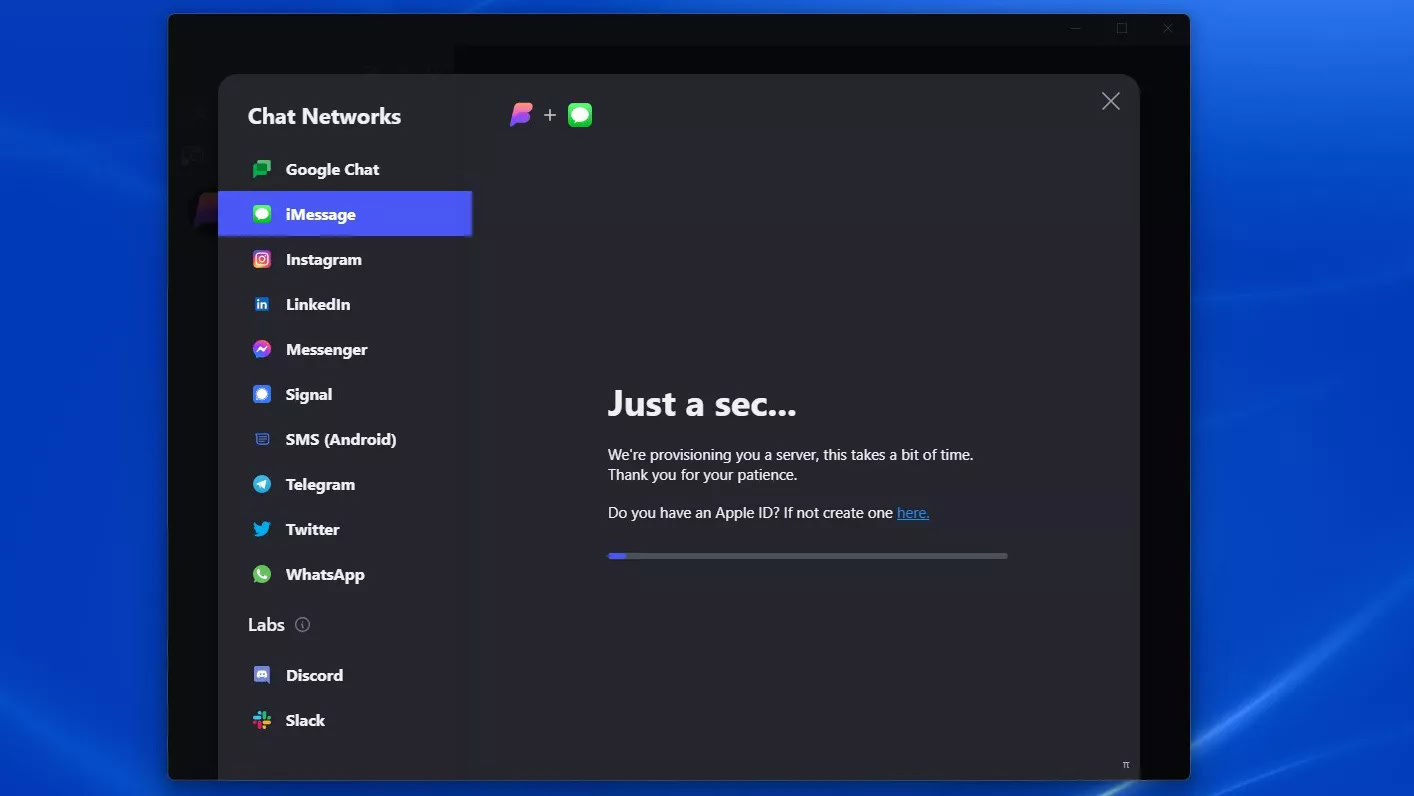The image size is (1414, 796).
Task: Follow the 'here.' Apple ID link
Action: (x=913, y=513)
